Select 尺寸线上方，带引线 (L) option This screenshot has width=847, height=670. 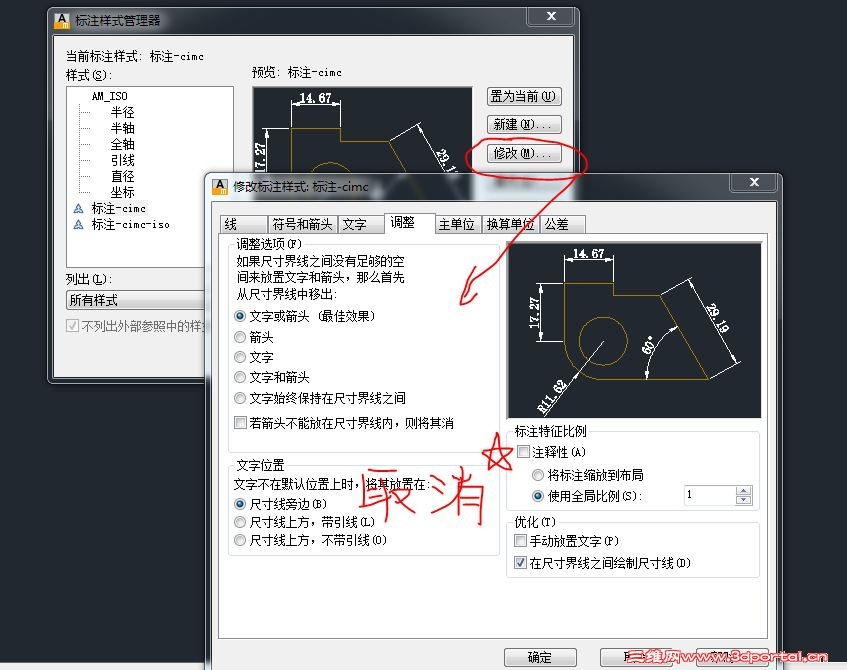[x=240, y=522]
